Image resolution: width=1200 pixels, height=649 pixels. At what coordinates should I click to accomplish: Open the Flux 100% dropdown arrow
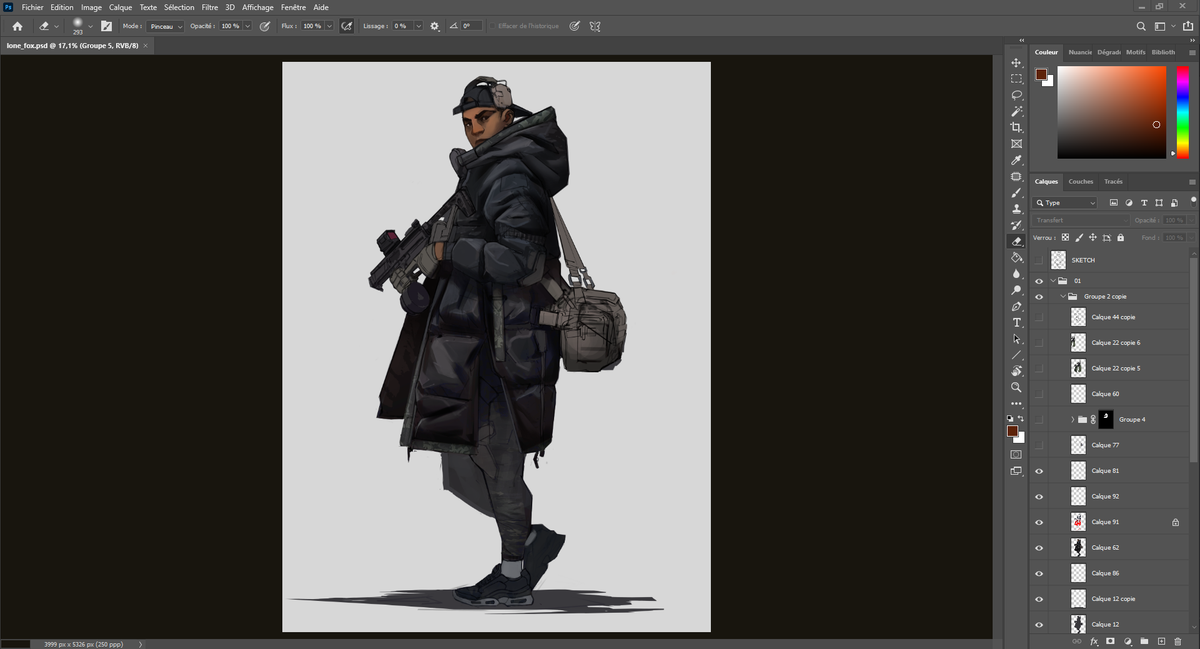pyautogui.click(x=329, y=26)
